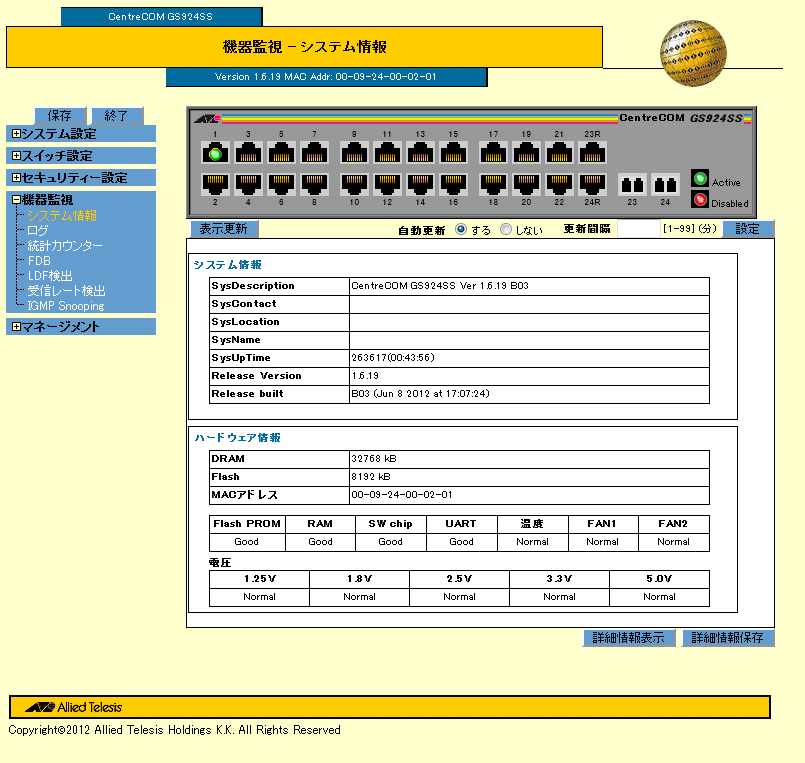Open IGMP Snooping in the sidebar
The width and height of the screenshot is (805, 763).
[66, 306]
